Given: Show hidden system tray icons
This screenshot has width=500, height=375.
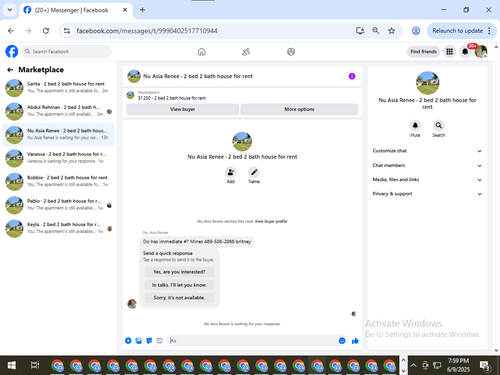Looking at the screenshot, I should 413,365.
